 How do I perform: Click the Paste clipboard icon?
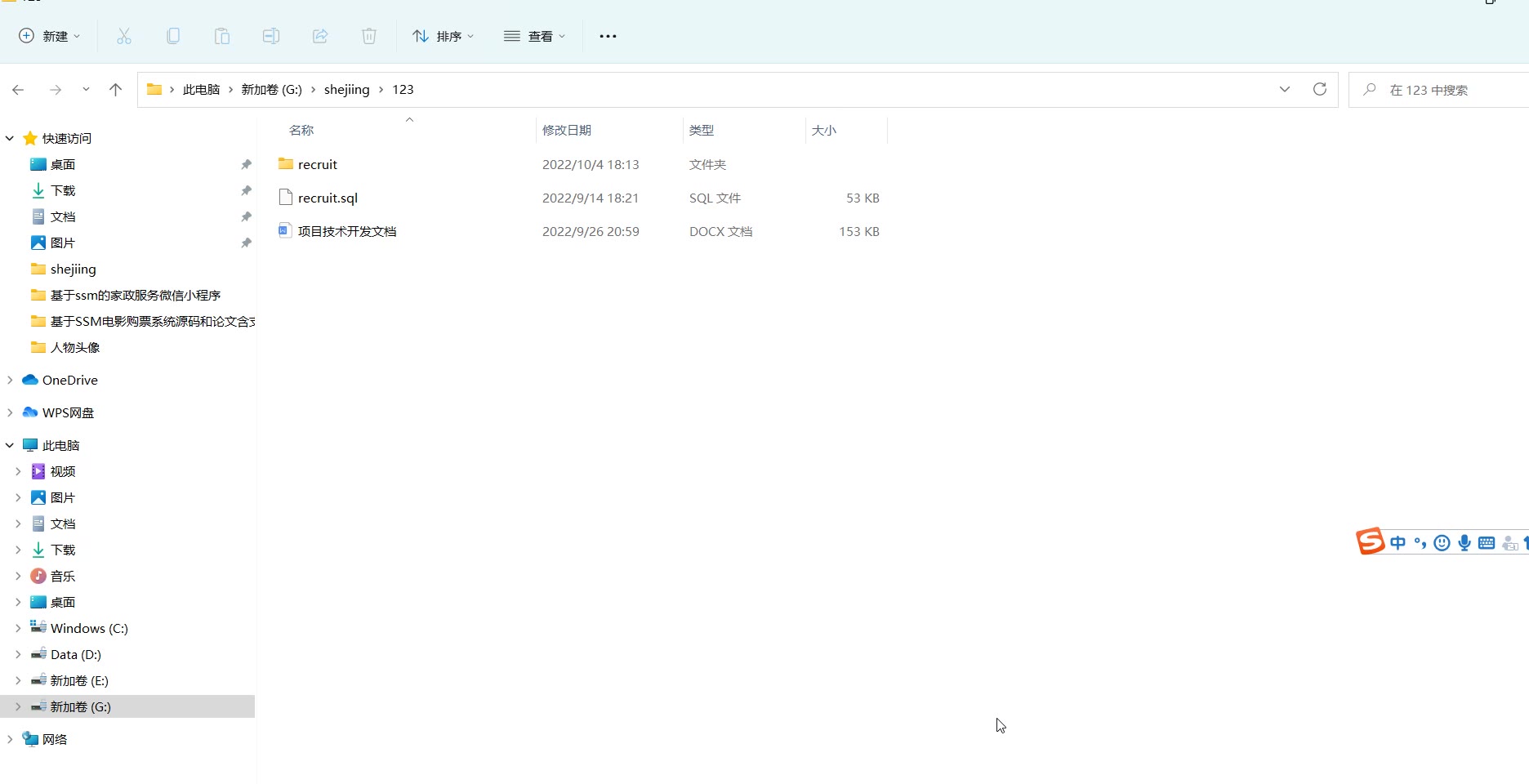(x=222, y=36)
